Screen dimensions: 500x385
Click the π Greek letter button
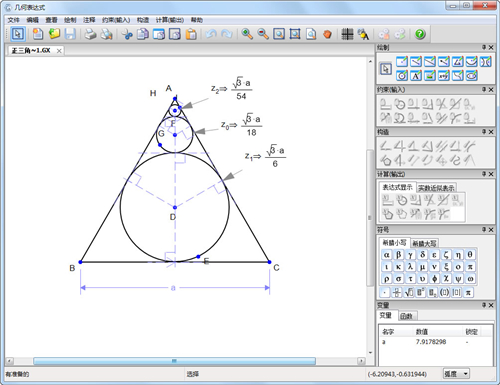pos(470,267)
